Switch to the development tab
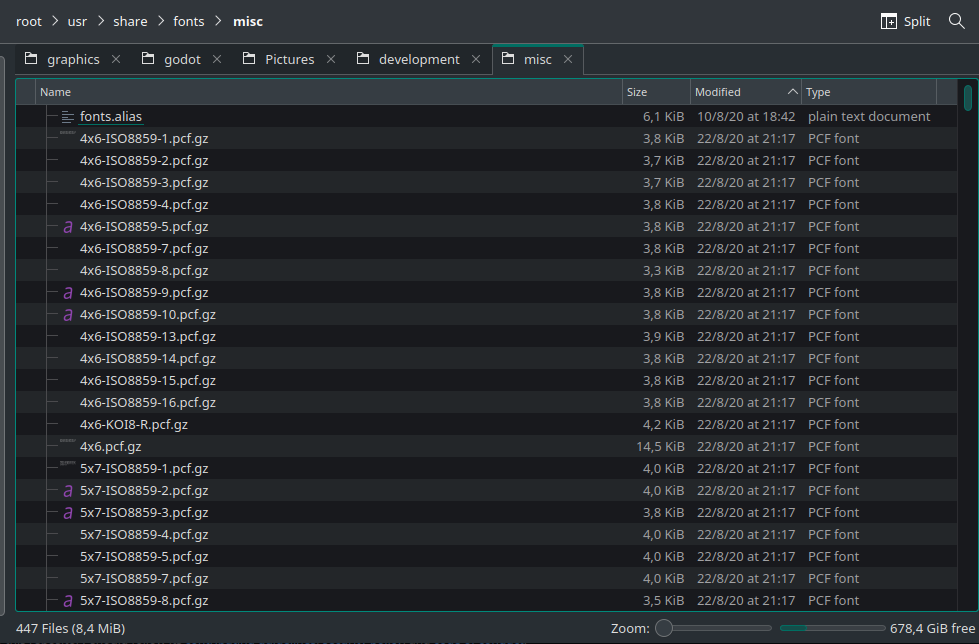This screenshot has height=644, width=979. point(419,59)
